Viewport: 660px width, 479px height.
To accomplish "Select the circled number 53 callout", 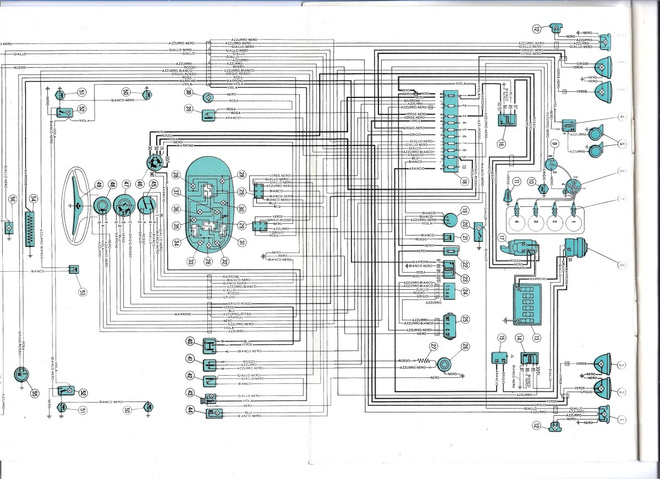I will (x=82, y=291).
